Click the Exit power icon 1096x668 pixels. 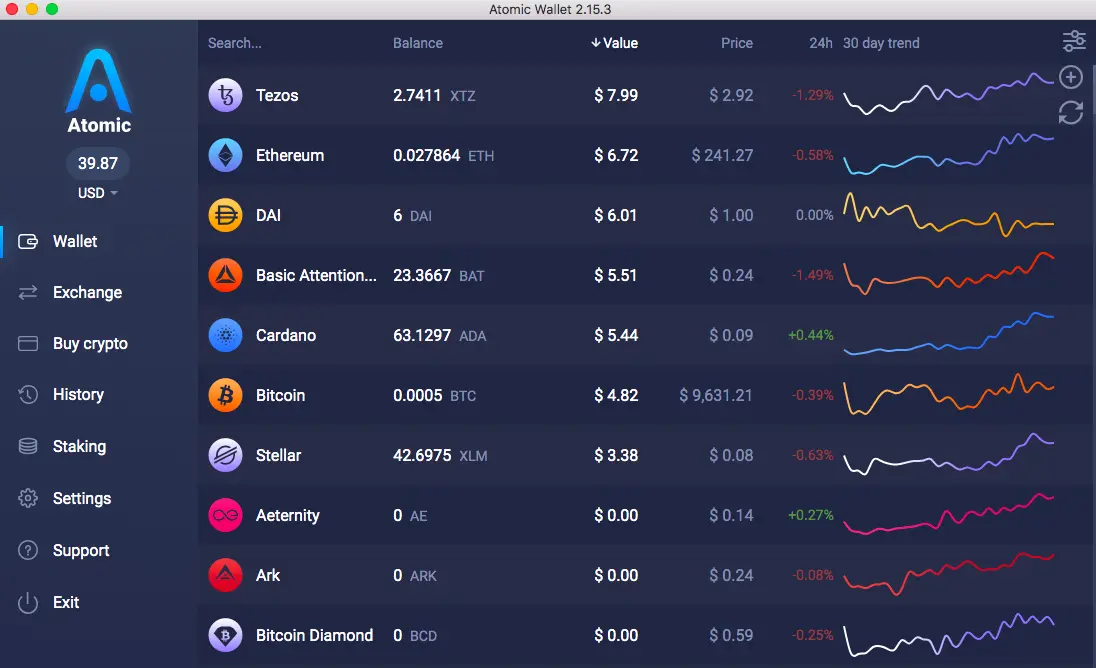point(28,602)
